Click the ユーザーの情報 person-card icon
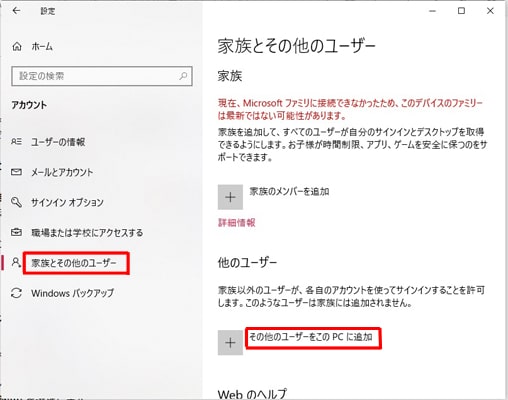This screenshot has width=508, height=400. click(x=16, y=142)
